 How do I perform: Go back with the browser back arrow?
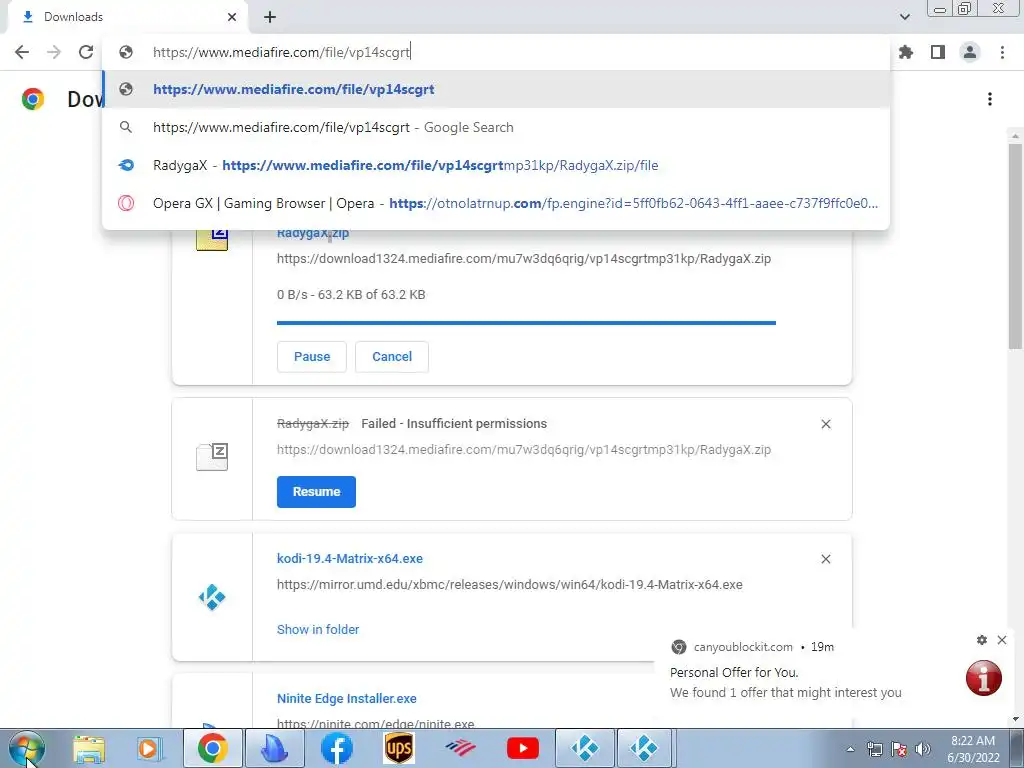point(22,52)
